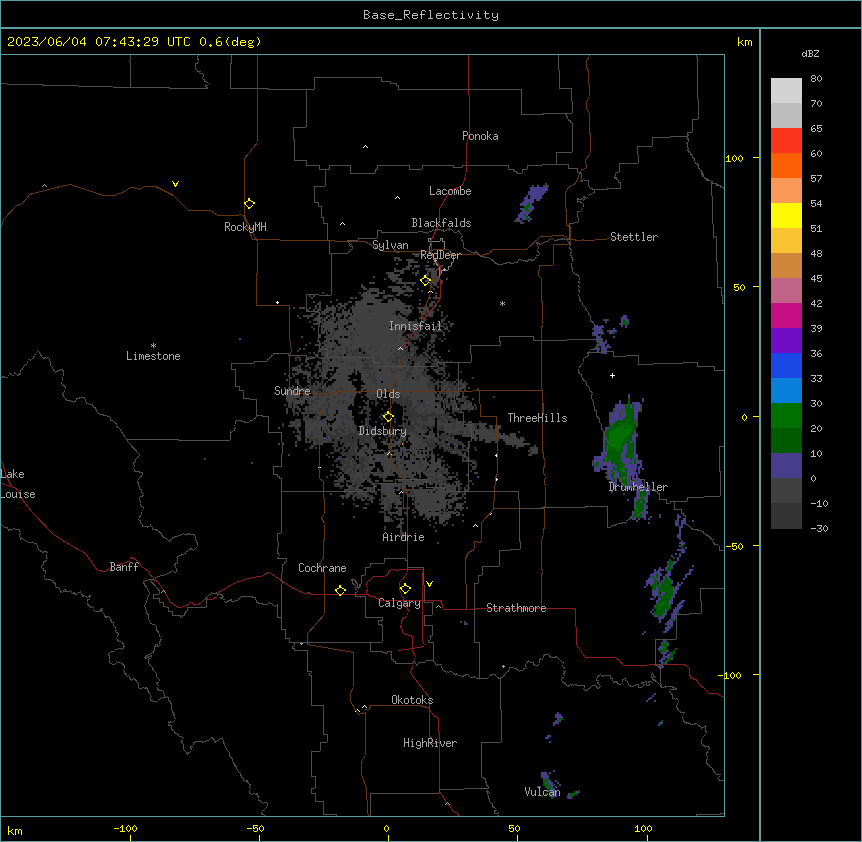862x842 pixels.
Task: Click the white plus marker north of Drumheller
Action: tap(612, 375)
